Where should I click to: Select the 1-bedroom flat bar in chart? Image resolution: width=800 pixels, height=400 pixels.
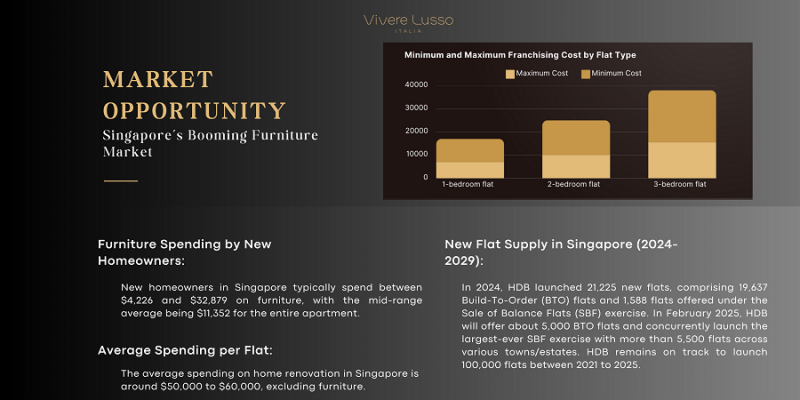pyautogui.click(x=470, y=158)
